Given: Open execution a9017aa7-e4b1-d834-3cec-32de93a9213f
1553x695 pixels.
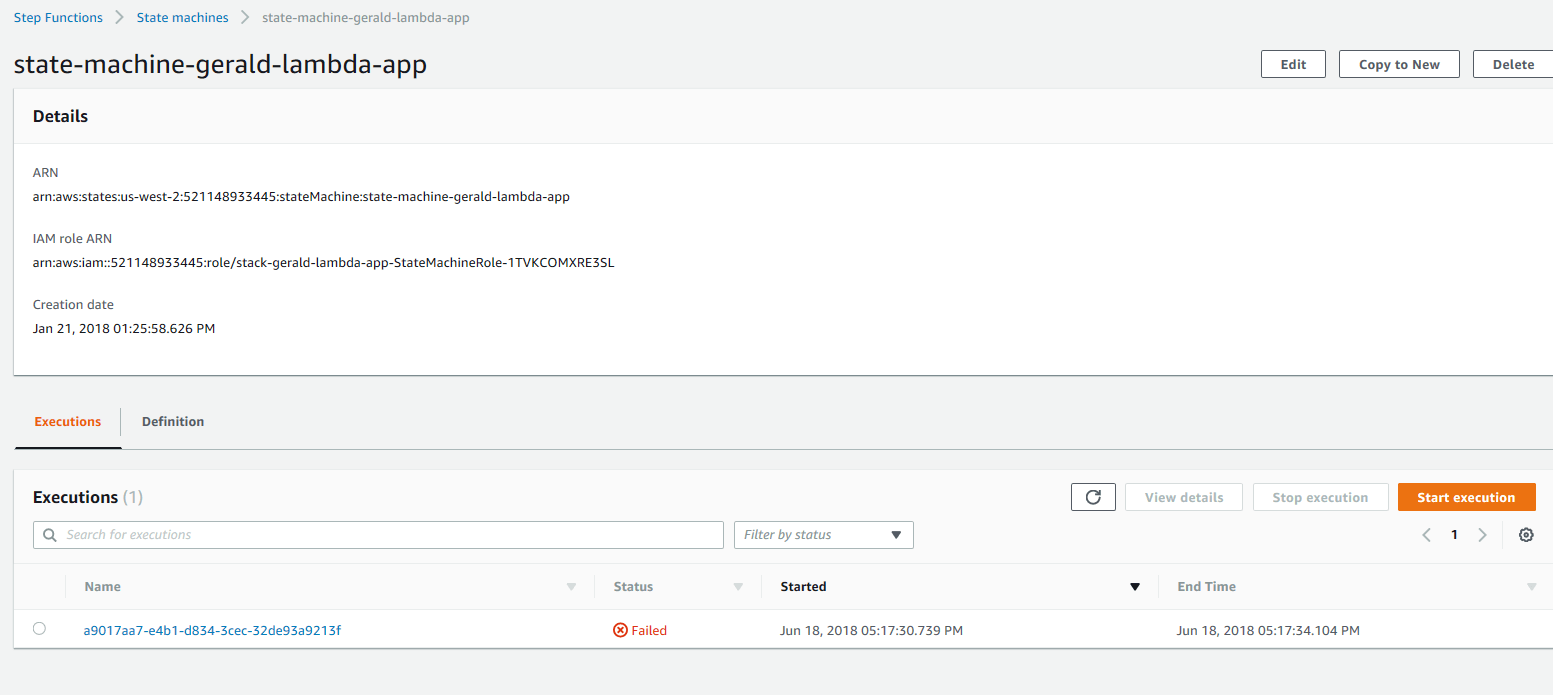Looking at the screenshot, I should click(x=212, y=630).
